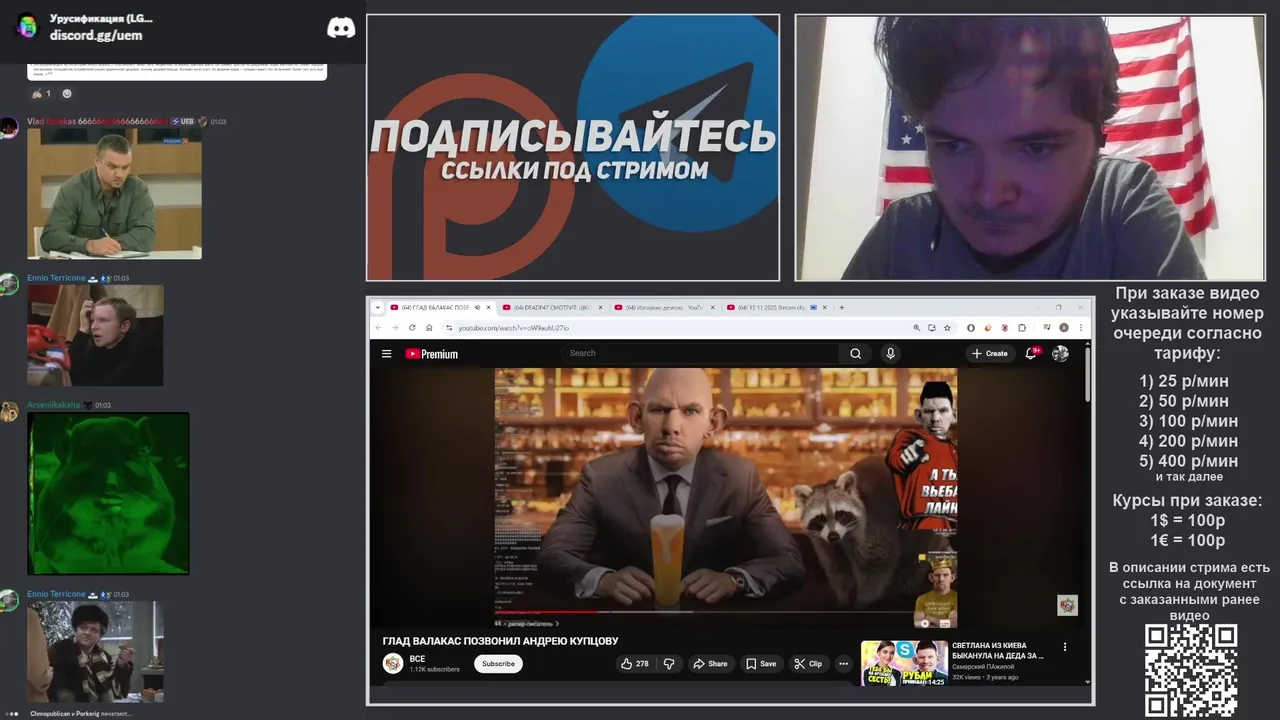Screen dimensions: 1280x720
Task: Switch to the 15 11 2025 Stream browser tab
Action: tap(776, 307)
